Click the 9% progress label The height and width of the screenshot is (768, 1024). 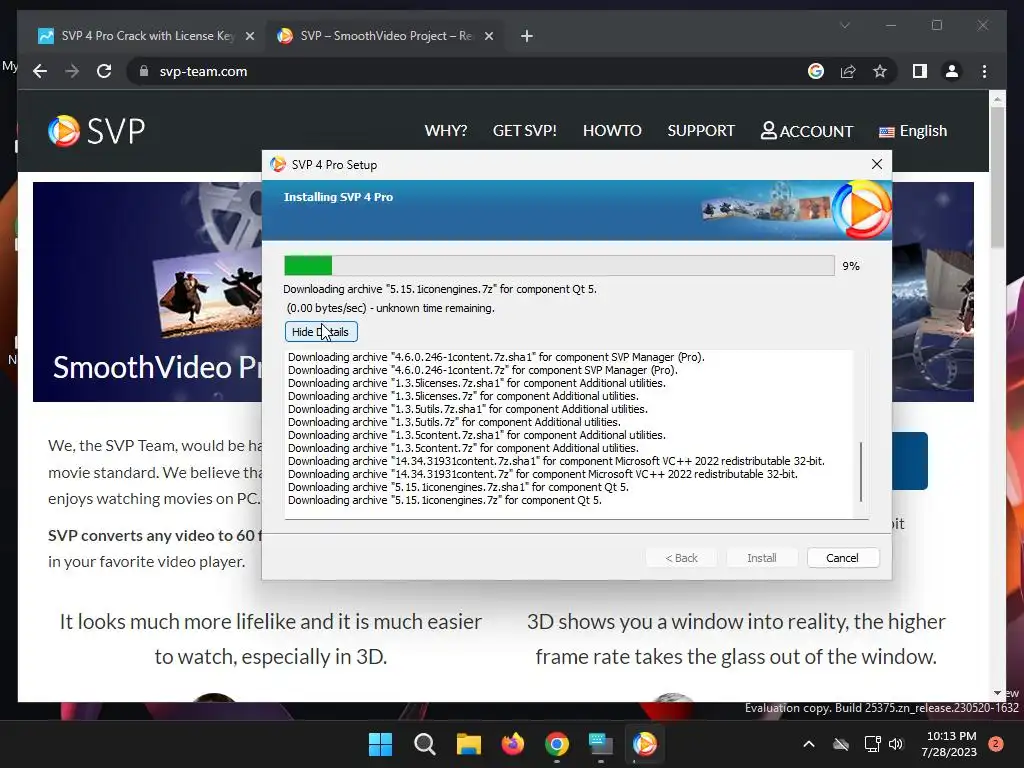click(850, 266)
